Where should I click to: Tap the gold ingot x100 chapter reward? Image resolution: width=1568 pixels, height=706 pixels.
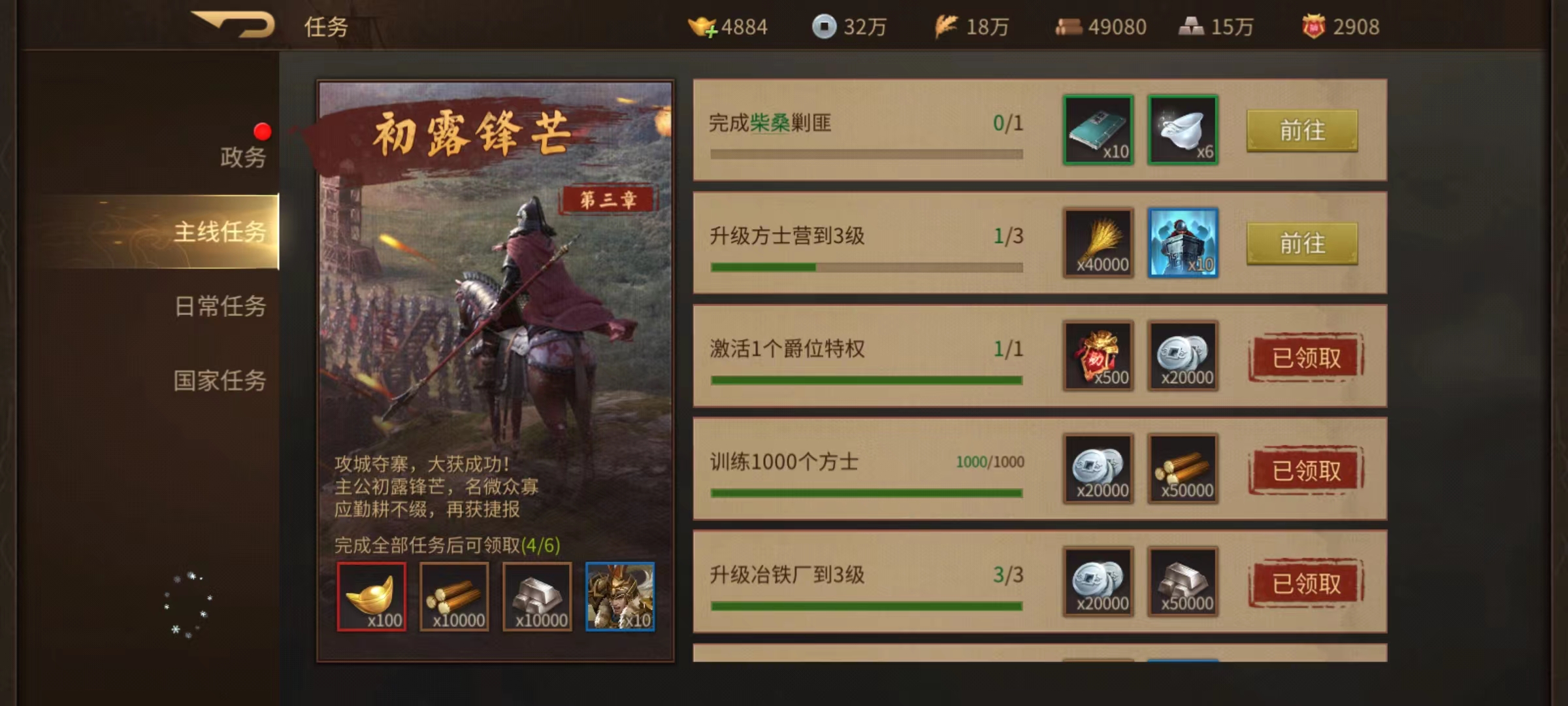point(371,596)
